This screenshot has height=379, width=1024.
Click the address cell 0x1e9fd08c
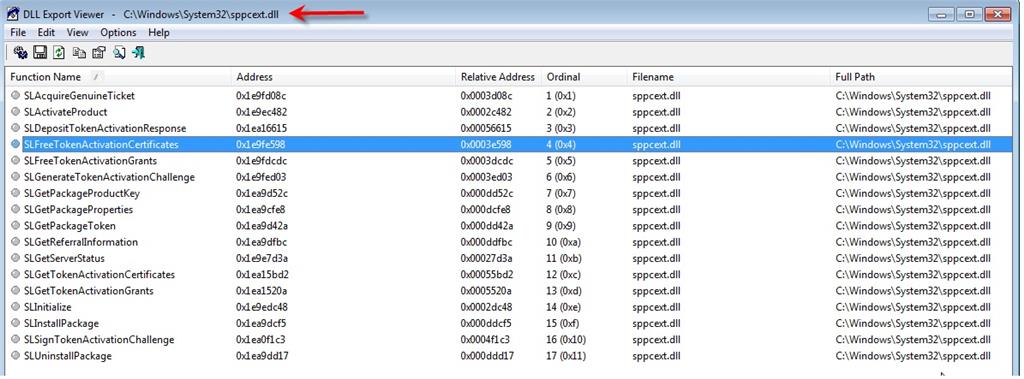261,95
